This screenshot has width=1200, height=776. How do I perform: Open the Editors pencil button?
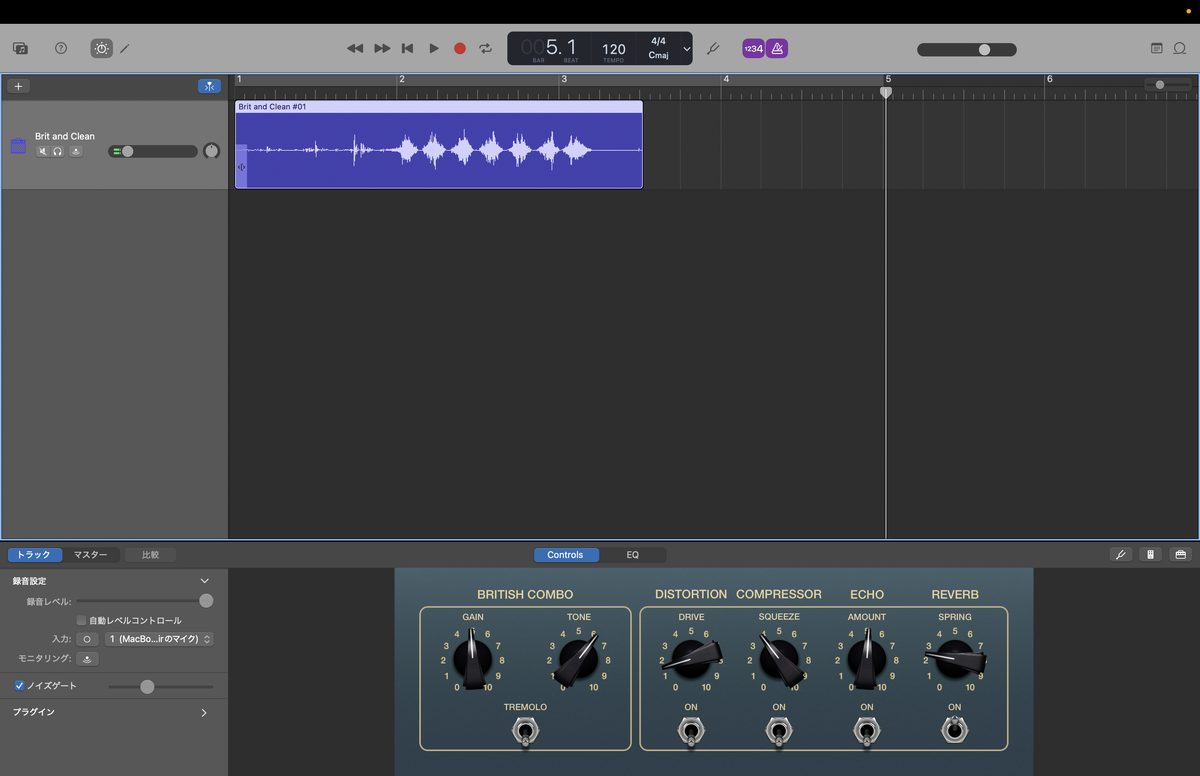[125, 48]
